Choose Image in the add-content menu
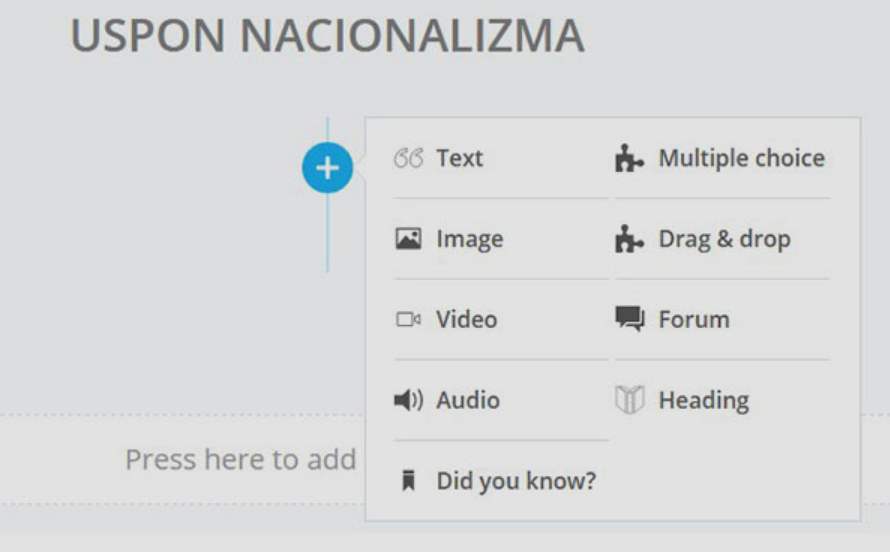This screenshot has height=552, width=890. [x=469, y=239]
